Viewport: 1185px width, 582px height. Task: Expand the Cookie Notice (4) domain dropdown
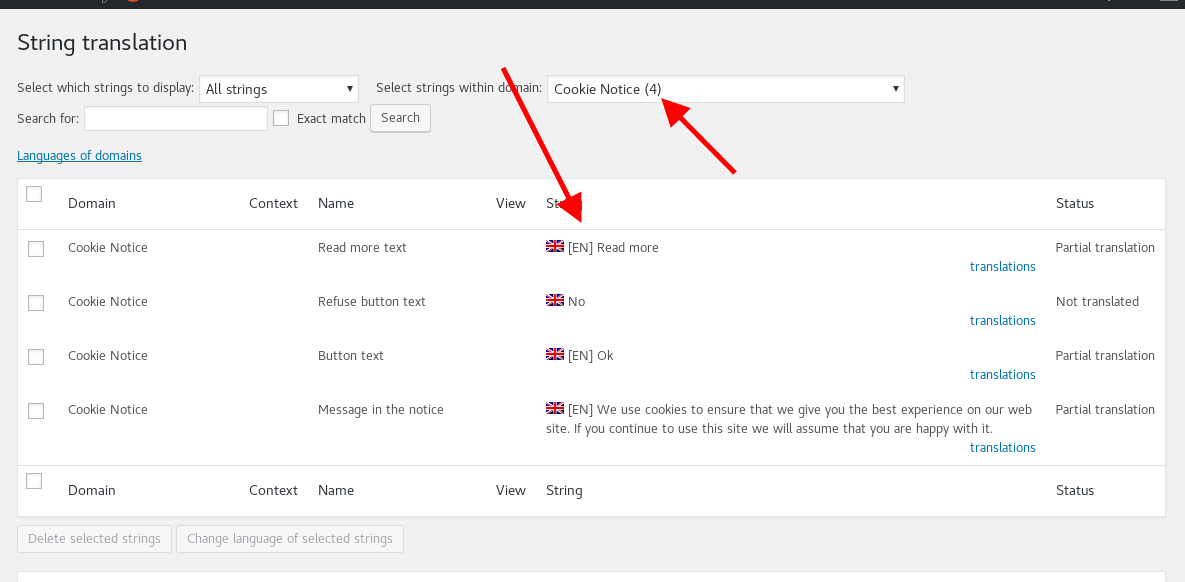pyautogui.click(x=725, y=89)
